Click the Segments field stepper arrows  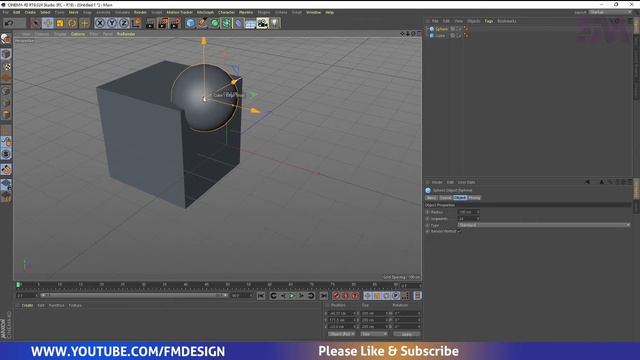pos(478,218)
